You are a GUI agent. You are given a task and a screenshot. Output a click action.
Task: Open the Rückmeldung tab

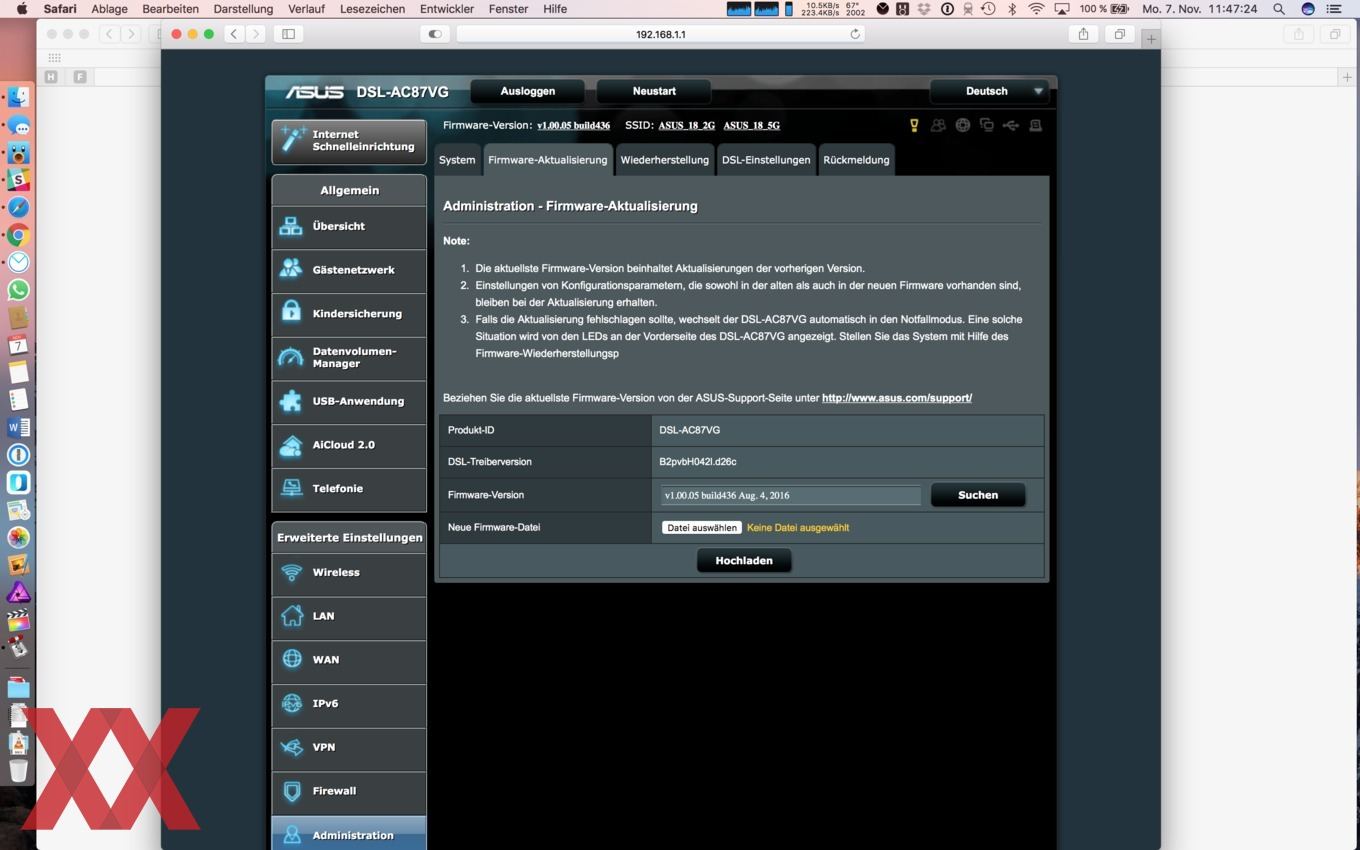tap(856, 160)
